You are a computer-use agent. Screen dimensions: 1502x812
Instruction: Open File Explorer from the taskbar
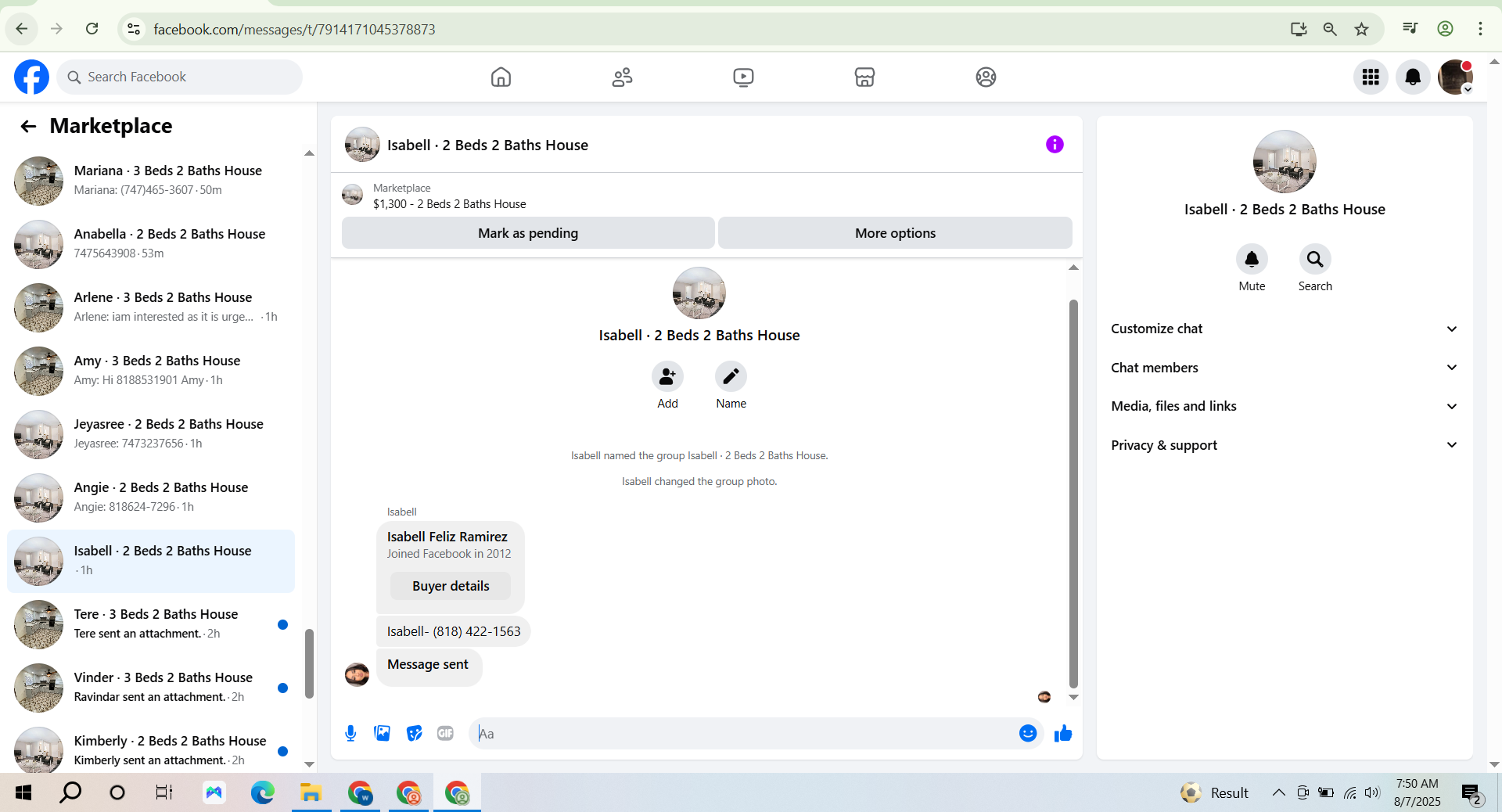click(311, 792)
